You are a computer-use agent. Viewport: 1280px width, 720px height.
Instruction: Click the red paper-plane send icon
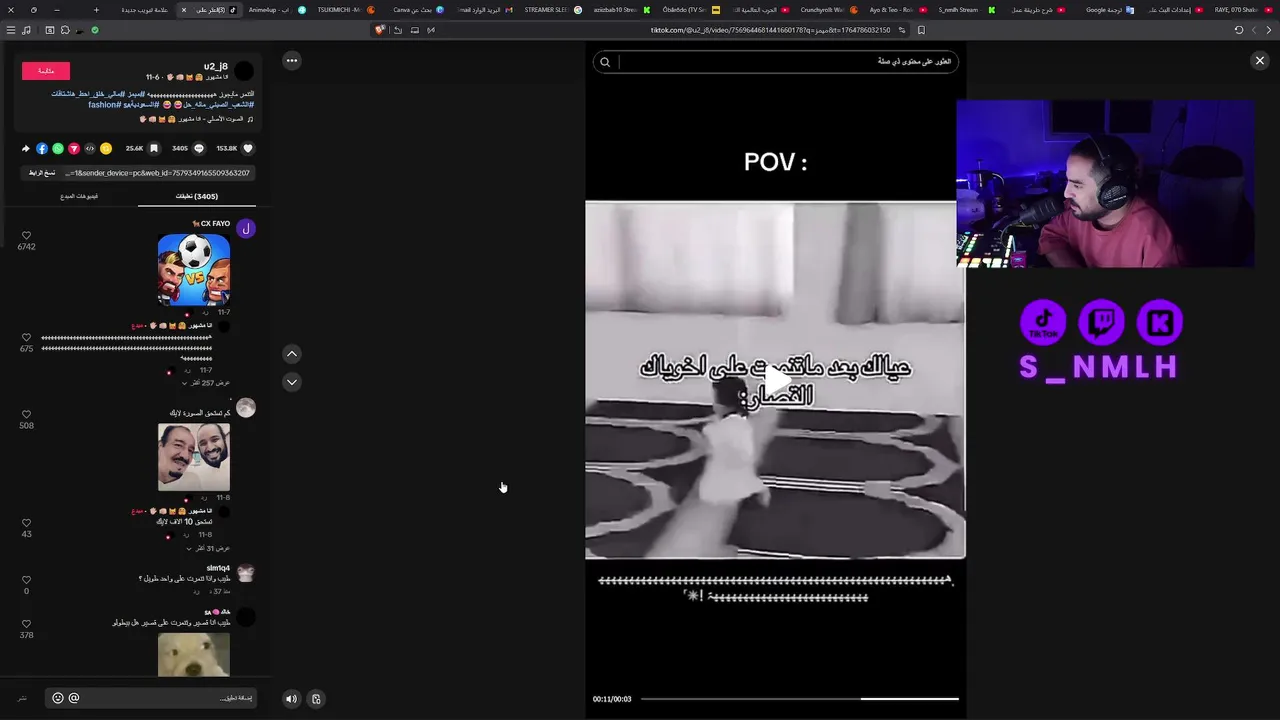74,148
